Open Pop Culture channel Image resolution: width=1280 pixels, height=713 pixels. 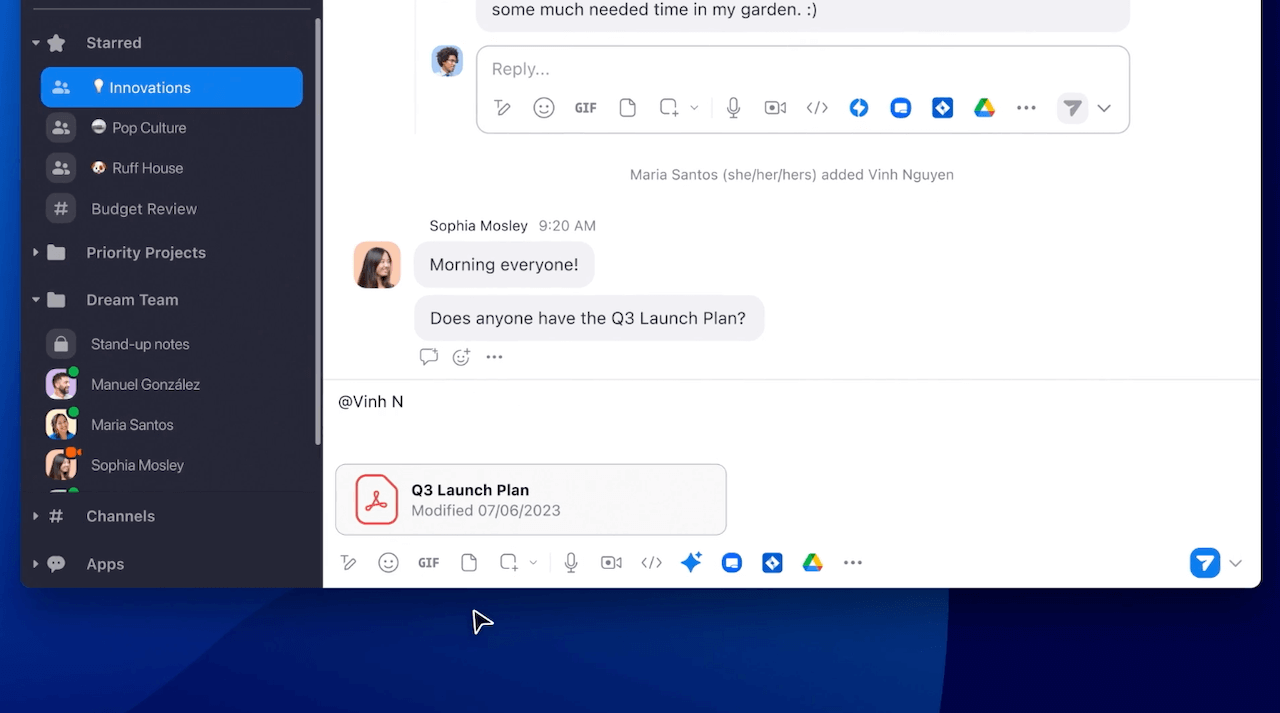172,128
